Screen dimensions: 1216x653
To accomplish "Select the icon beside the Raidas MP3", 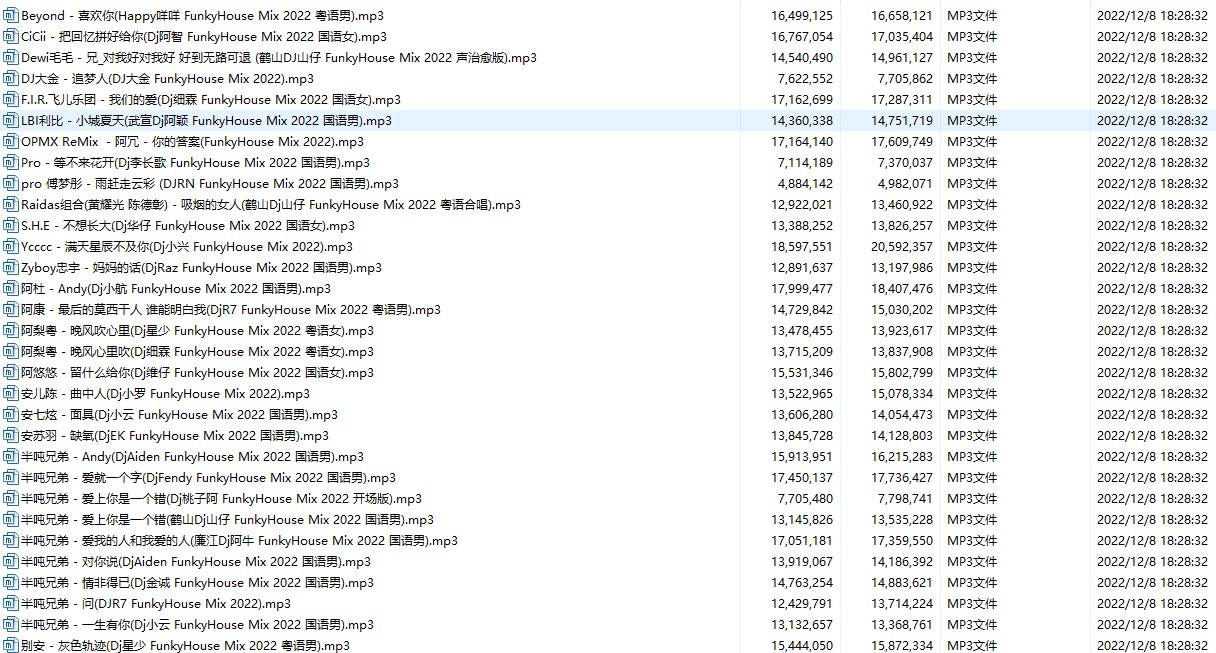I will (11, 205).
